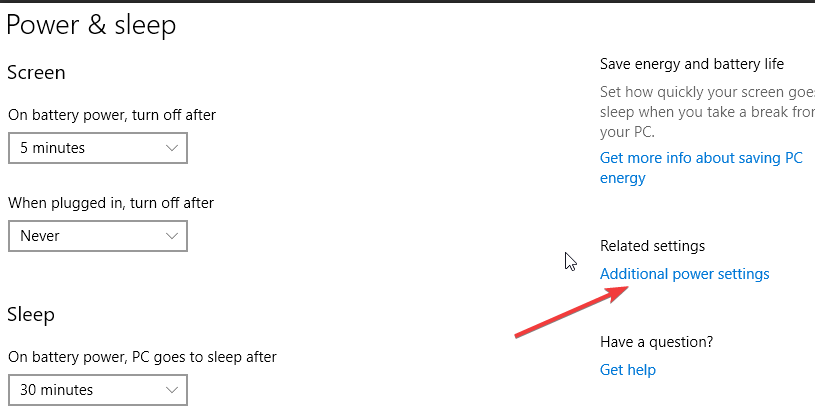The width and height of the screenshot is (815, 411).
Task: Click the 'Save energy and battery life' heading
Action: click(692, 64)
